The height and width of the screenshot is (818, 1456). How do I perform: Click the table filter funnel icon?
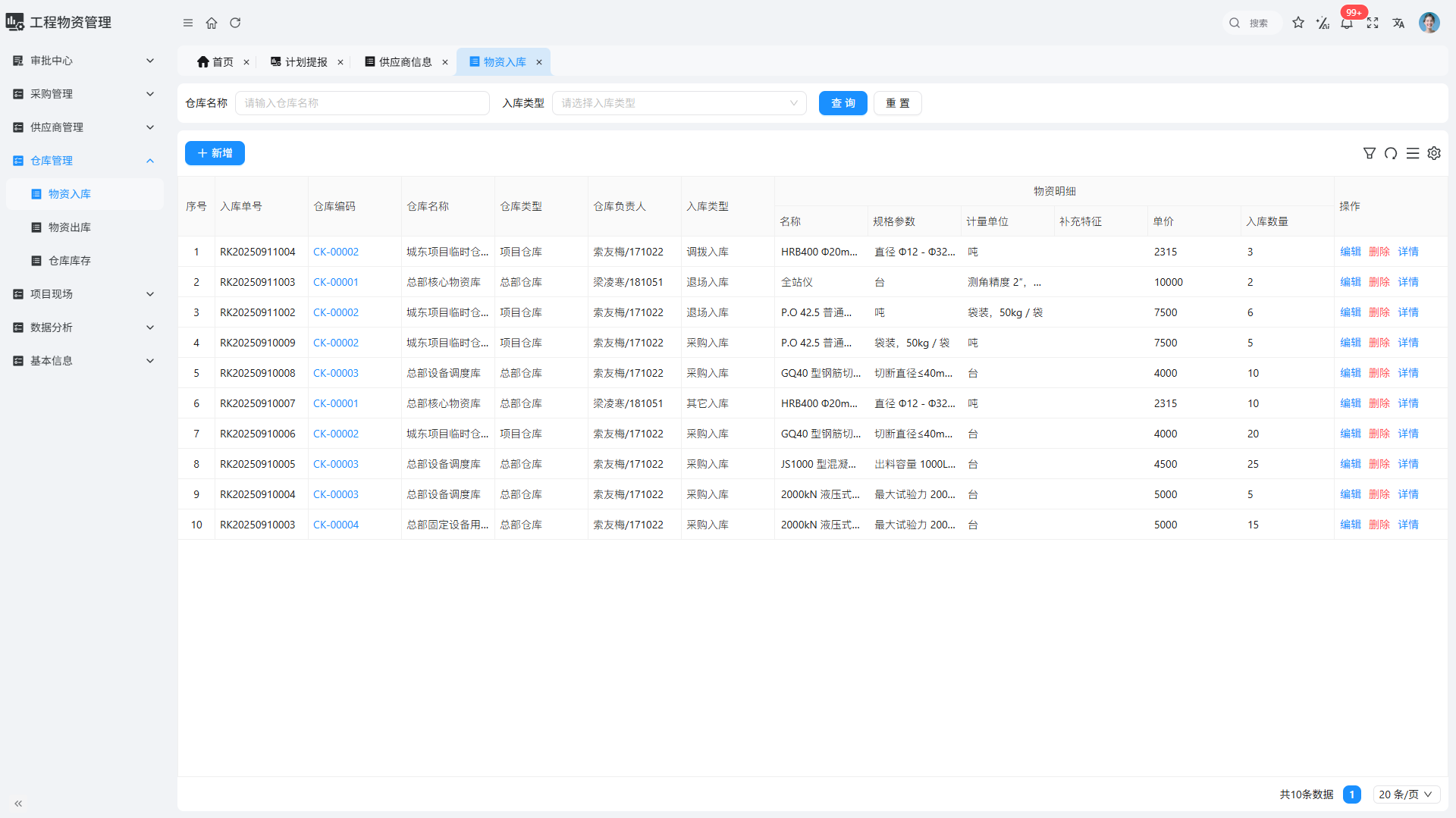(1369, 153)
